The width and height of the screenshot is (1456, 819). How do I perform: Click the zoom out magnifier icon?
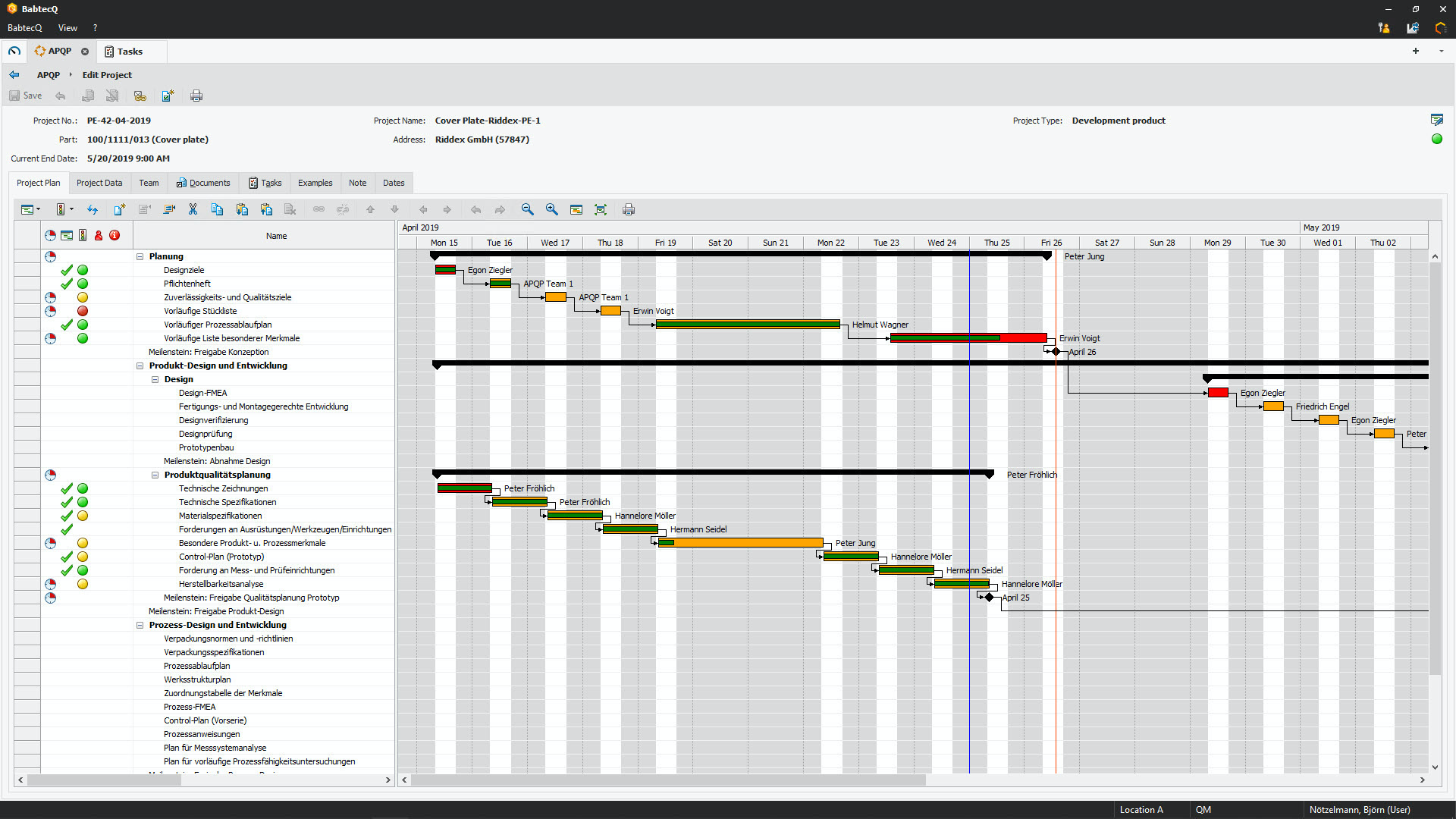coord(527,209)
